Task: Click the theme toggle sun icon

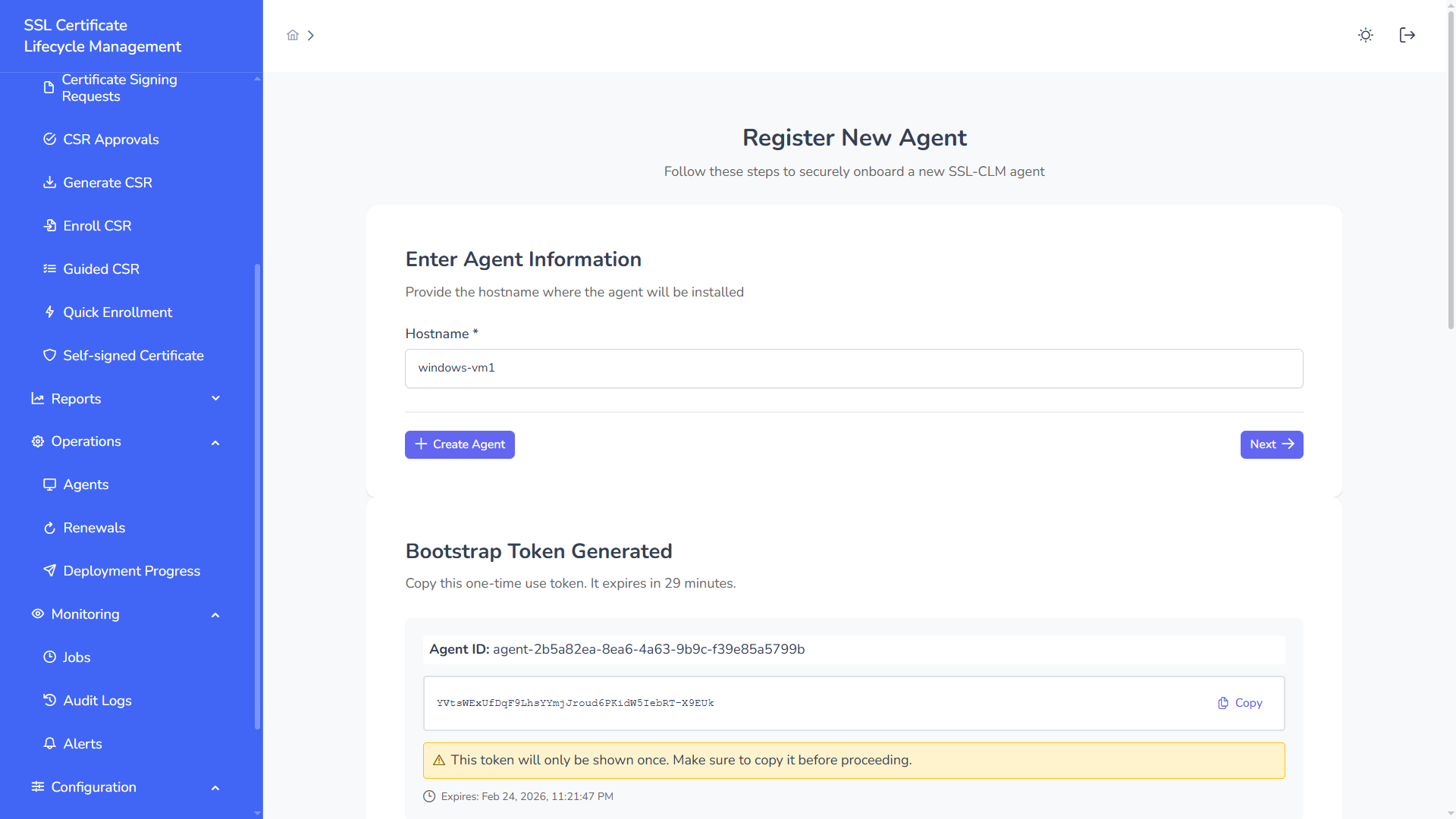Action: (1366, 35)
